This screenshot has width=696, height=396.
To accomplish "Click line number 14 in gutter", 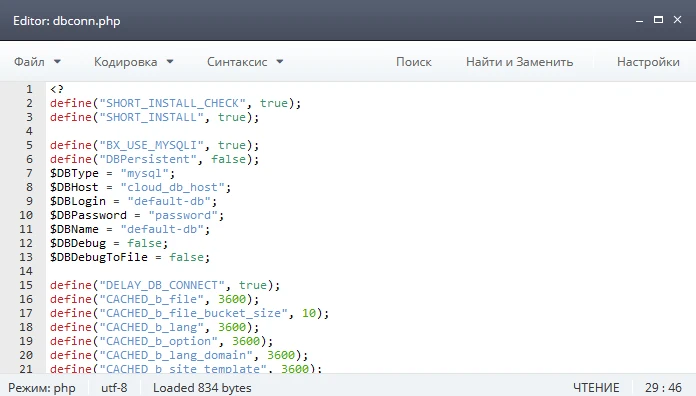I will (26, 271).
